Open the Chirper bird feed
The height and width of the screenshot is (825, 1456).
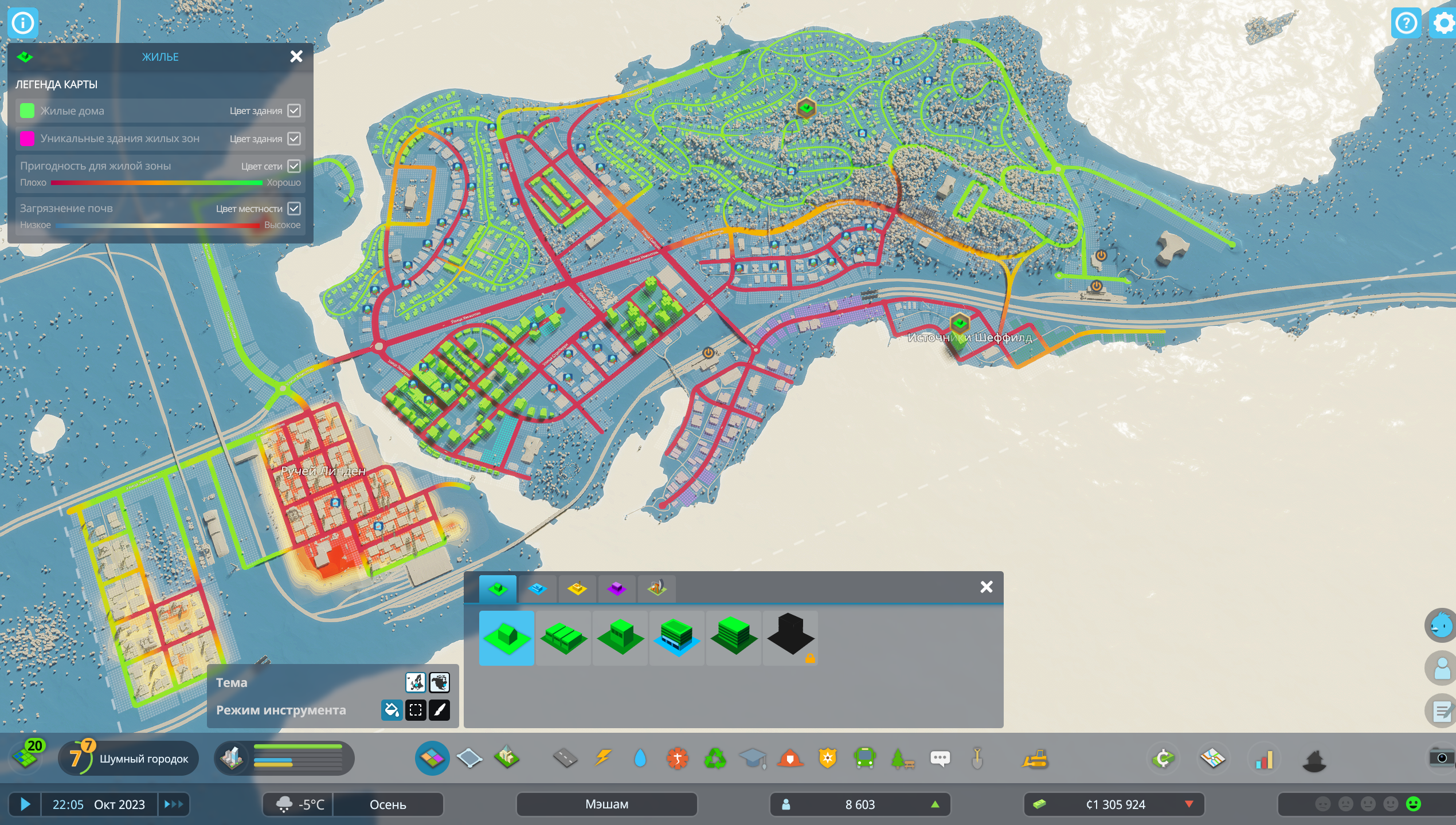click(1441, 624)
